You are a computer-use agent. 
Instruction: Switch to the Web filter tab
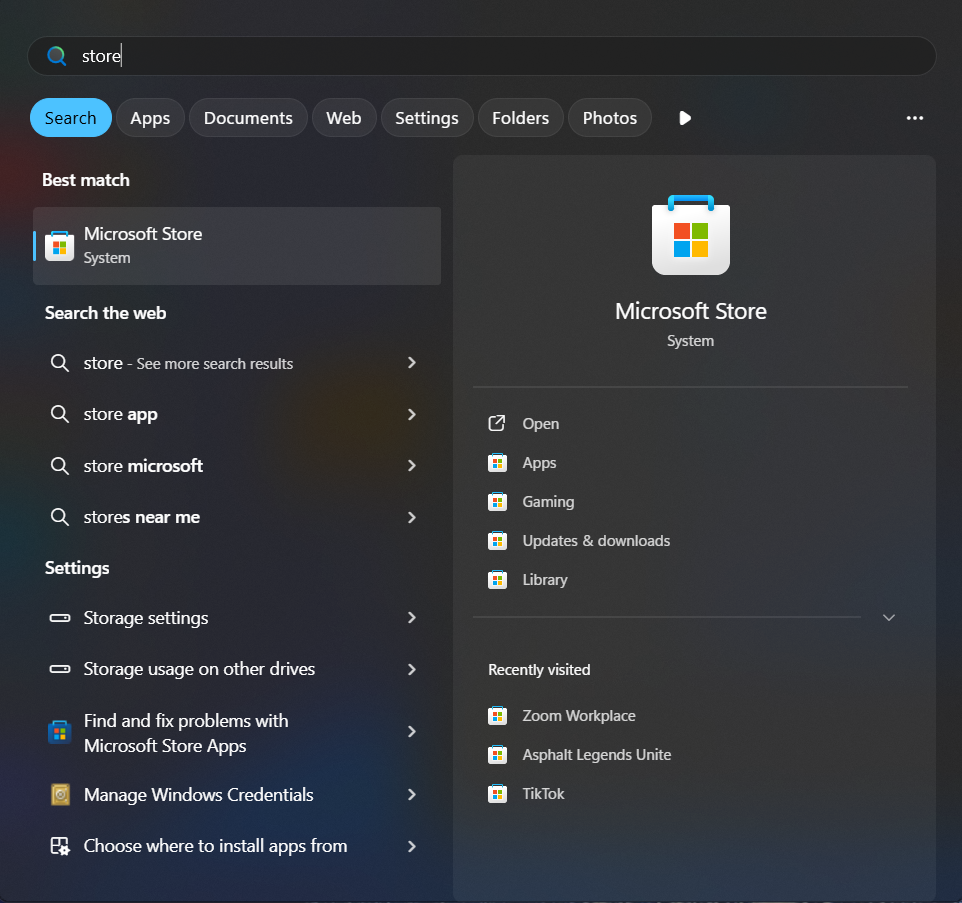pos(344,118)
